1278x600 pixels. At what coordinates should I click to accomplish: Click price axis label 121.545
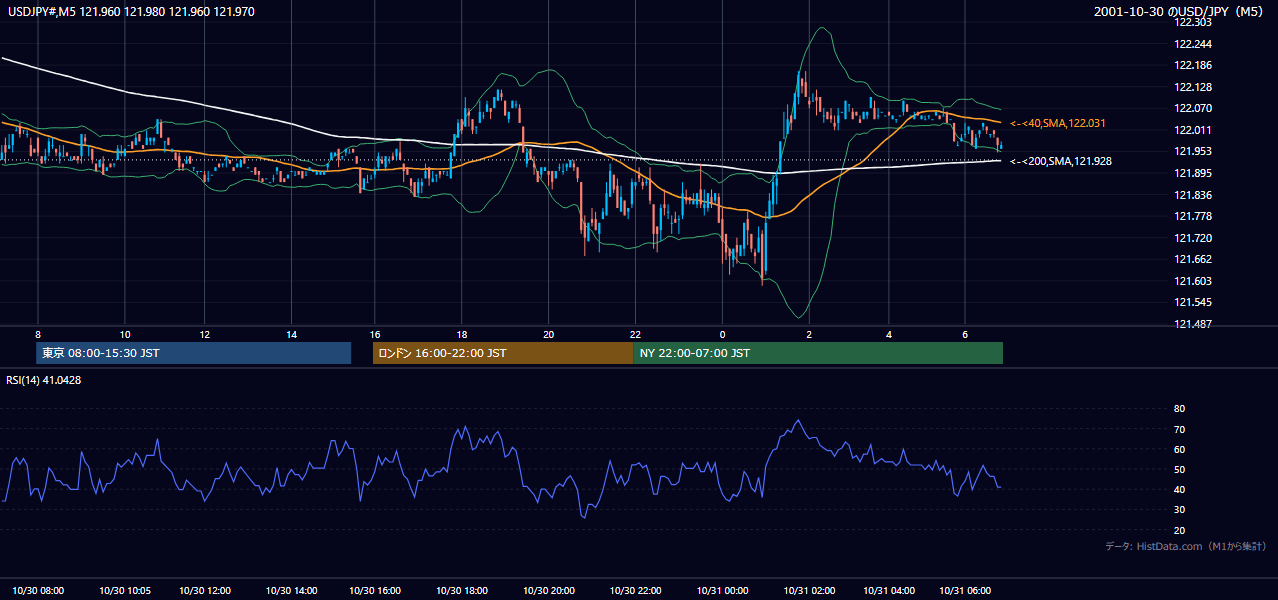coord(1192,303)
